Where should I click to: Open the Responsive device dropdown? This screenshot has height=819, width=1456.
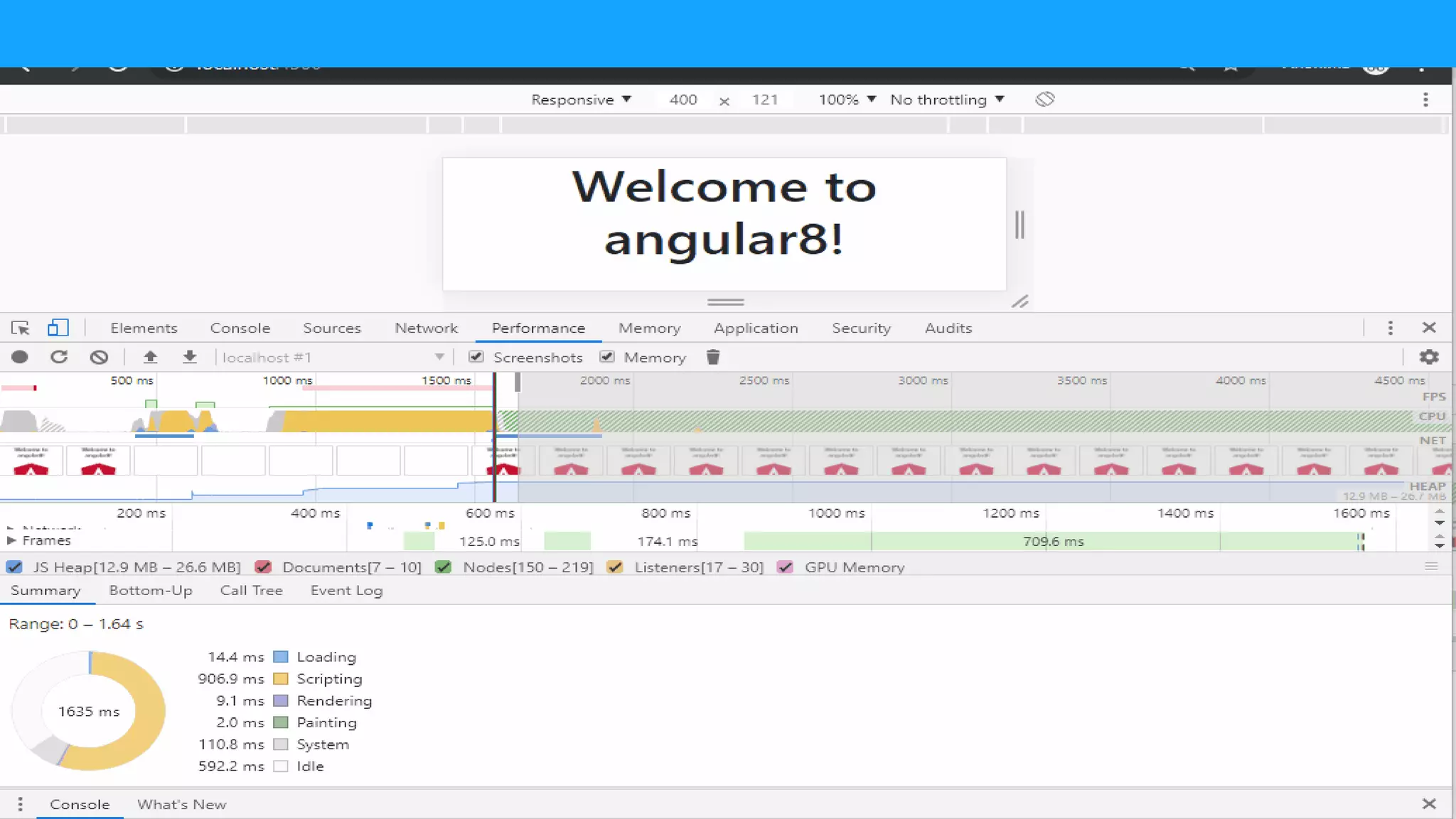(581, 100)
